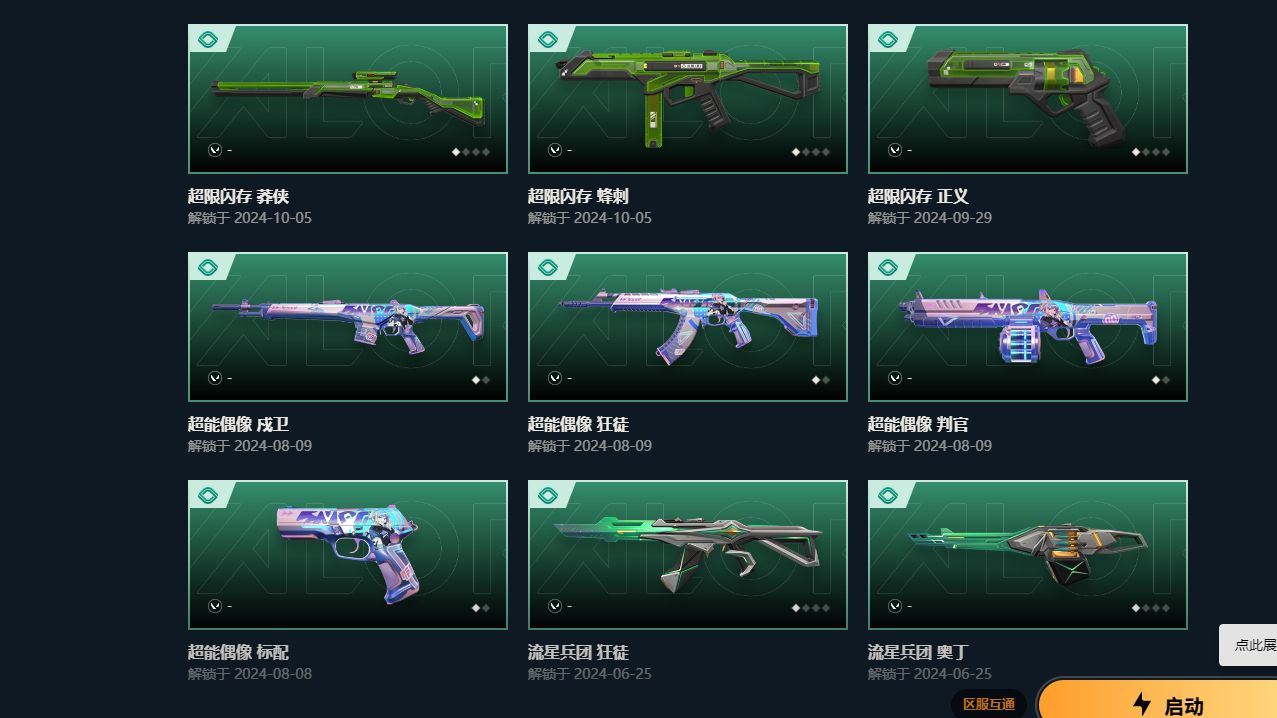
Task: Click Valorant points icon on 超能偶像 判官 card
Action: [x=895, y=378]
